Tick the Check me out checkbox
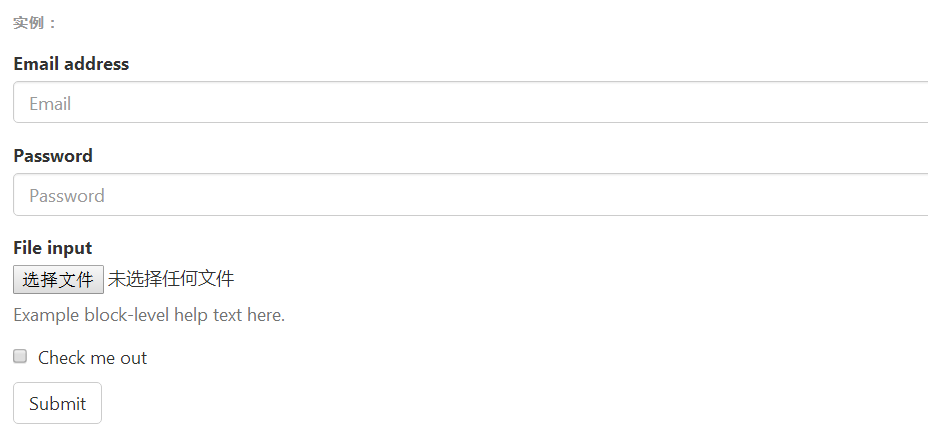This screenshot has height=437, width=928. click(20, 357)
